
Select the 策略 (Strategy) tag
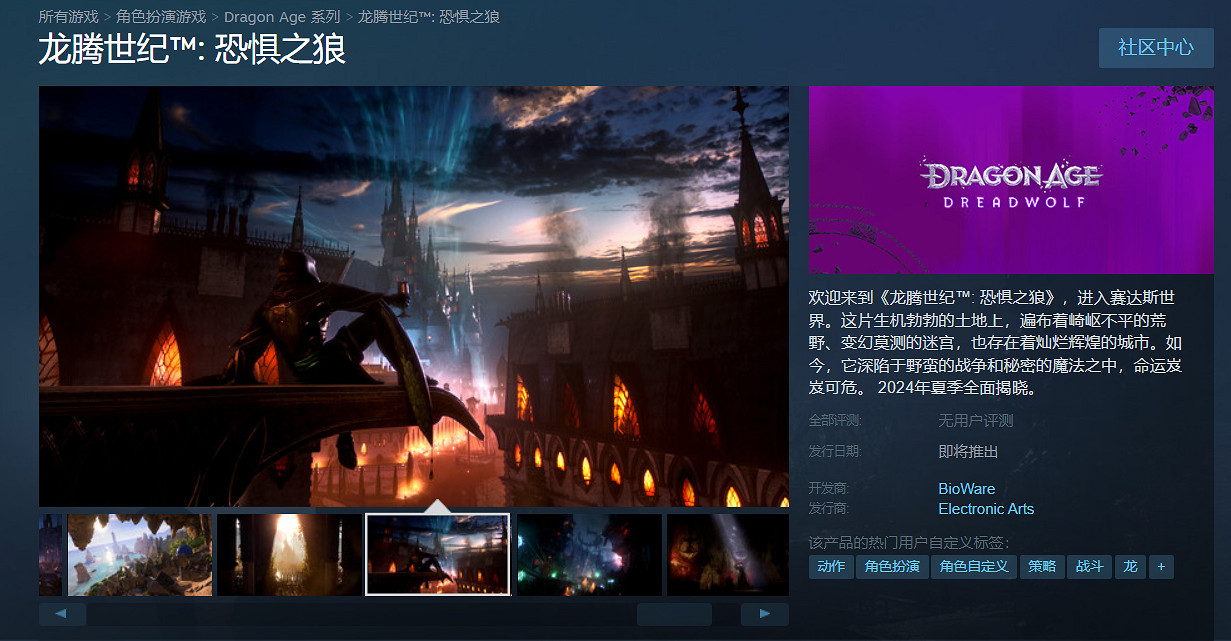click(1040, 566)
